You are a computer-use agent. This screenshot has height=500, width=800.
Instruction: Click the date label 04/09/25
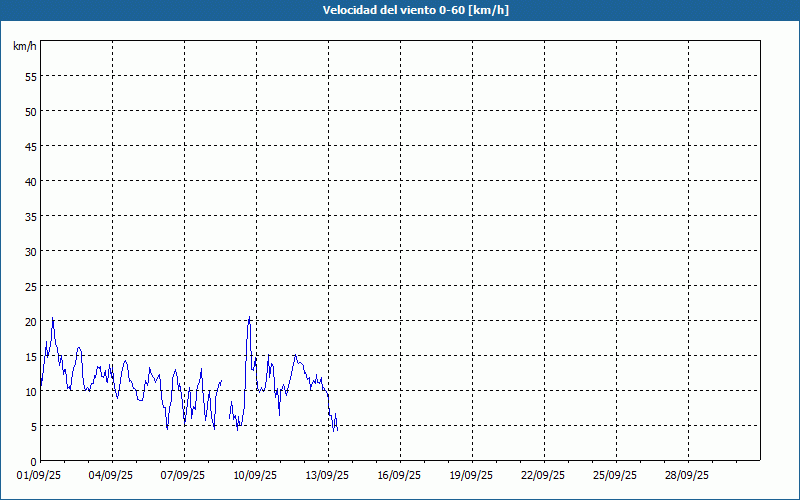coord(111,475)
